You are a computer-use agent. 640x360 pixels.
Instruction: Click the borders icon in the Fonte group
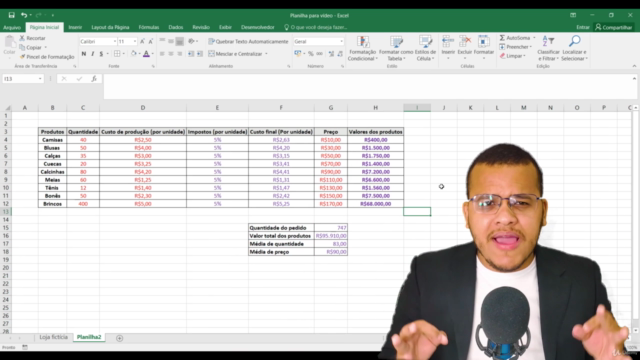coord(117,53)
